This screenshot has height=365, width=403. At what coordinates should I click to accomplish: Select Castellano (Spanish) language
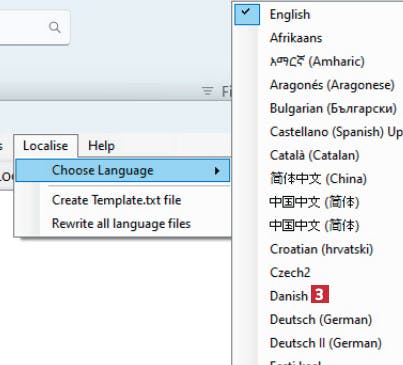(336, 132)
